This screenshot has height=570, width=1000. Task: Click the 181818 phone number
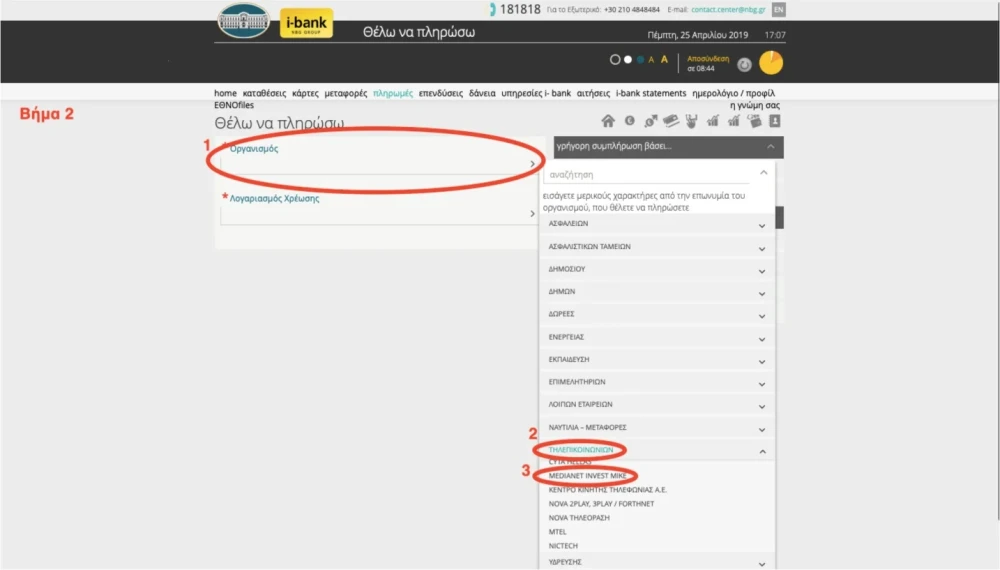pyautogui.click(x=520, y=10)
